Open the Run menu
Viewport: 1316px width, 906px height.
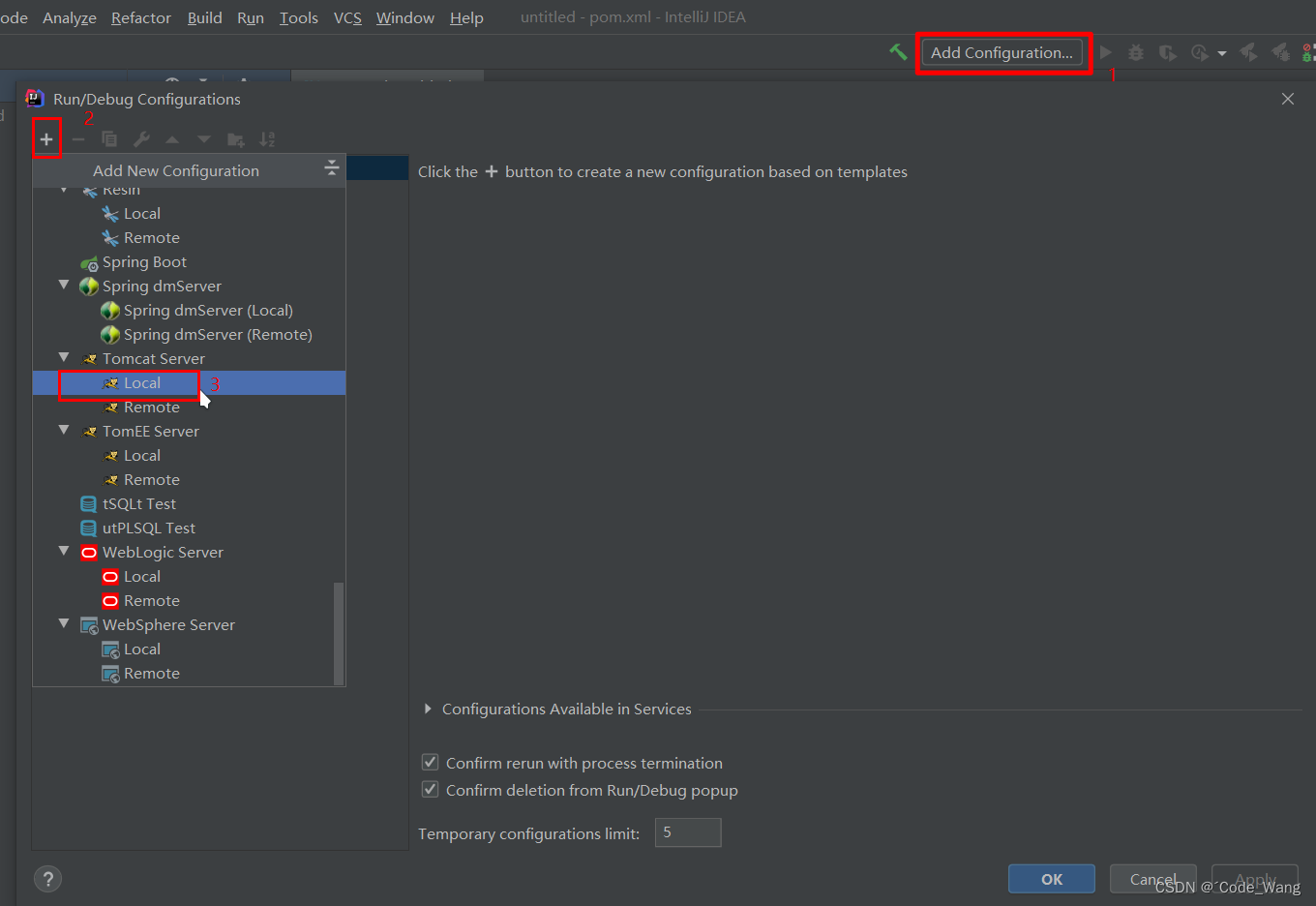pyautogui.click(x=251, y=17)
